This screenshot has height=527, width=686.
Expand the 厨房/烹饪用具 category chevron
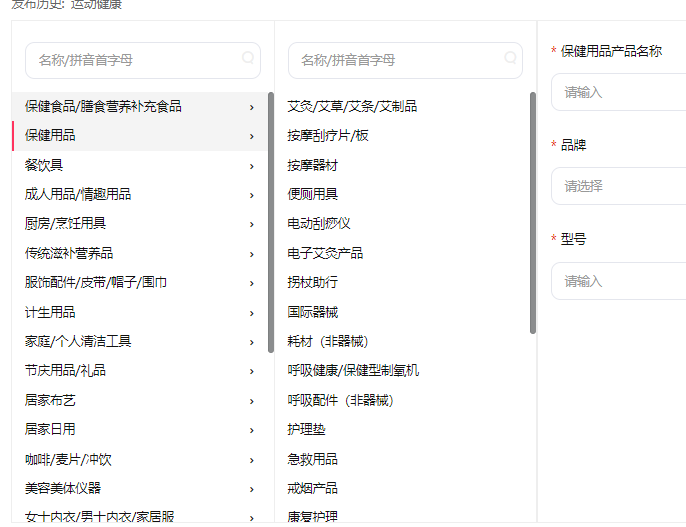tap(252, 224)
